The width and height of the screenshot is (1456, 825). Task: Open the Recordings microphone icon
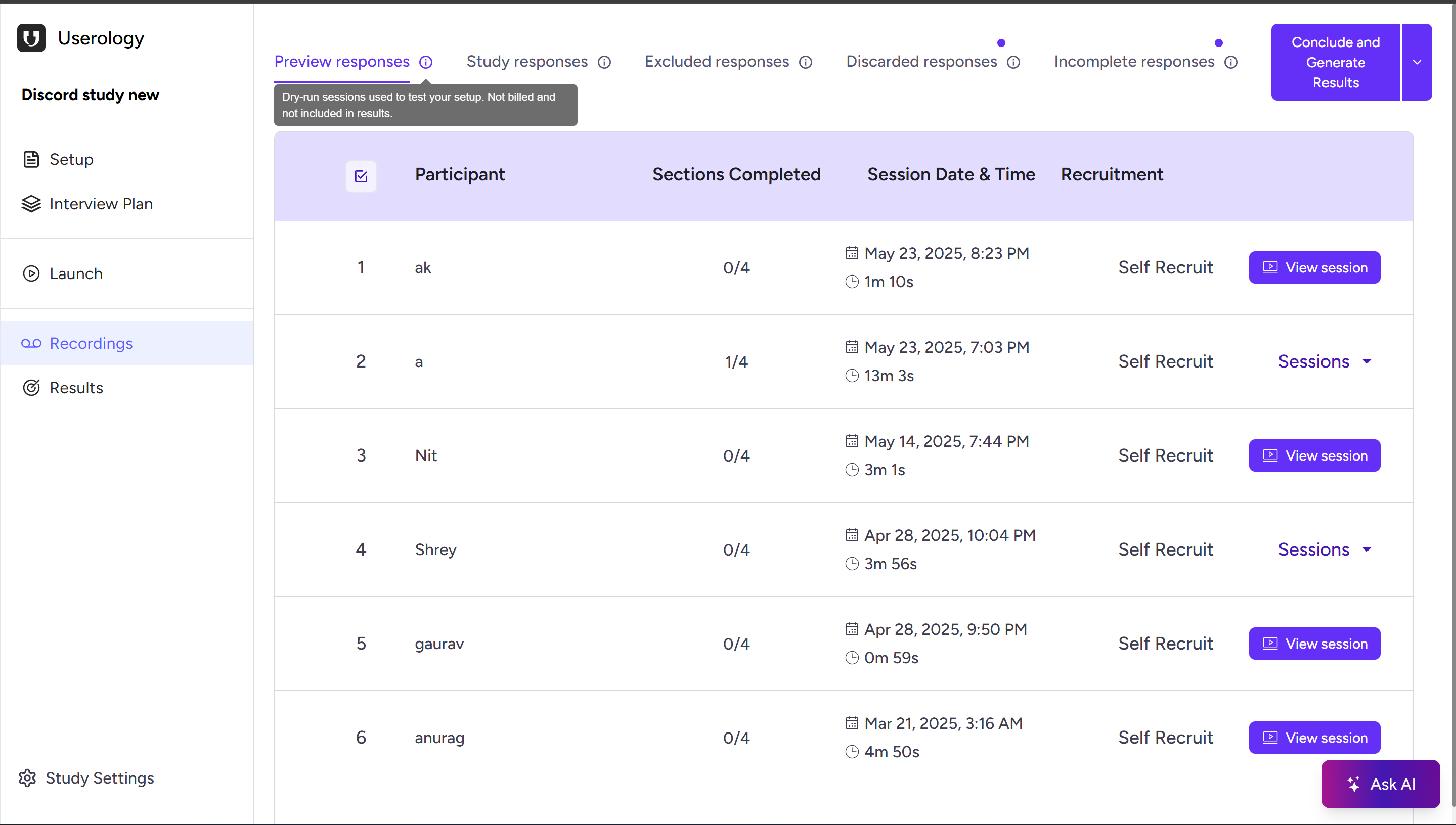(x=31, y=343)
